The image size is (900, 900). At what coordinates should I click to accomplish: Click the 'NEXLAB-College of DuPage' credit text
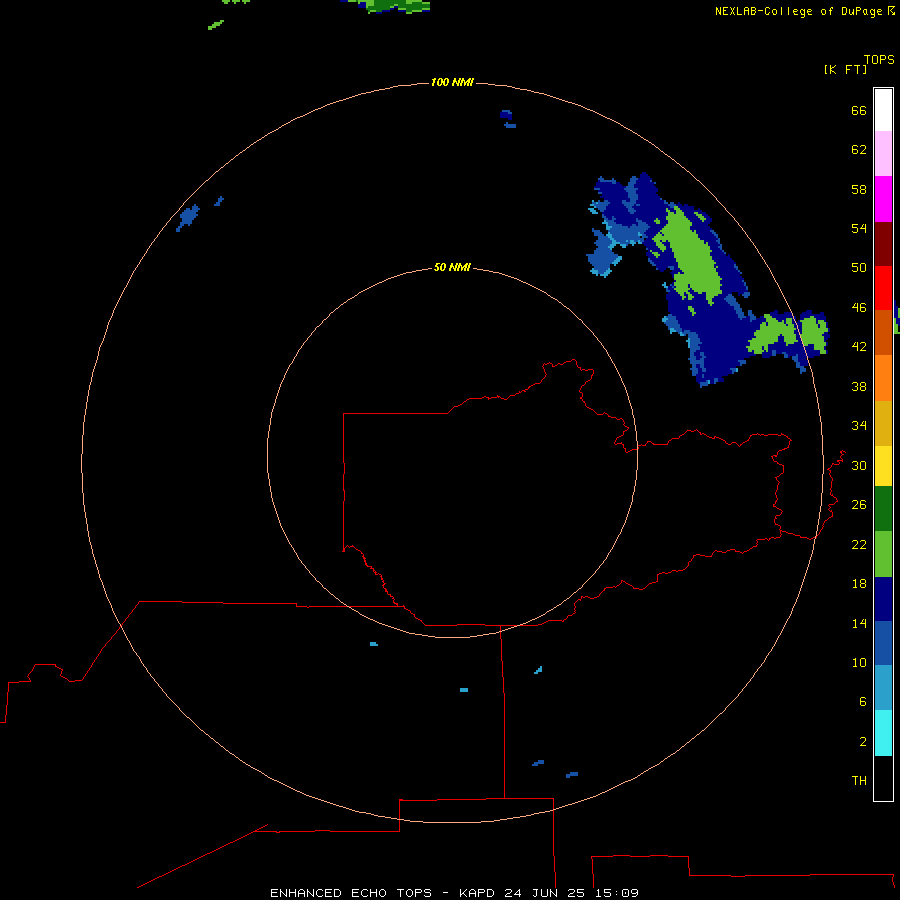[798, 11]
